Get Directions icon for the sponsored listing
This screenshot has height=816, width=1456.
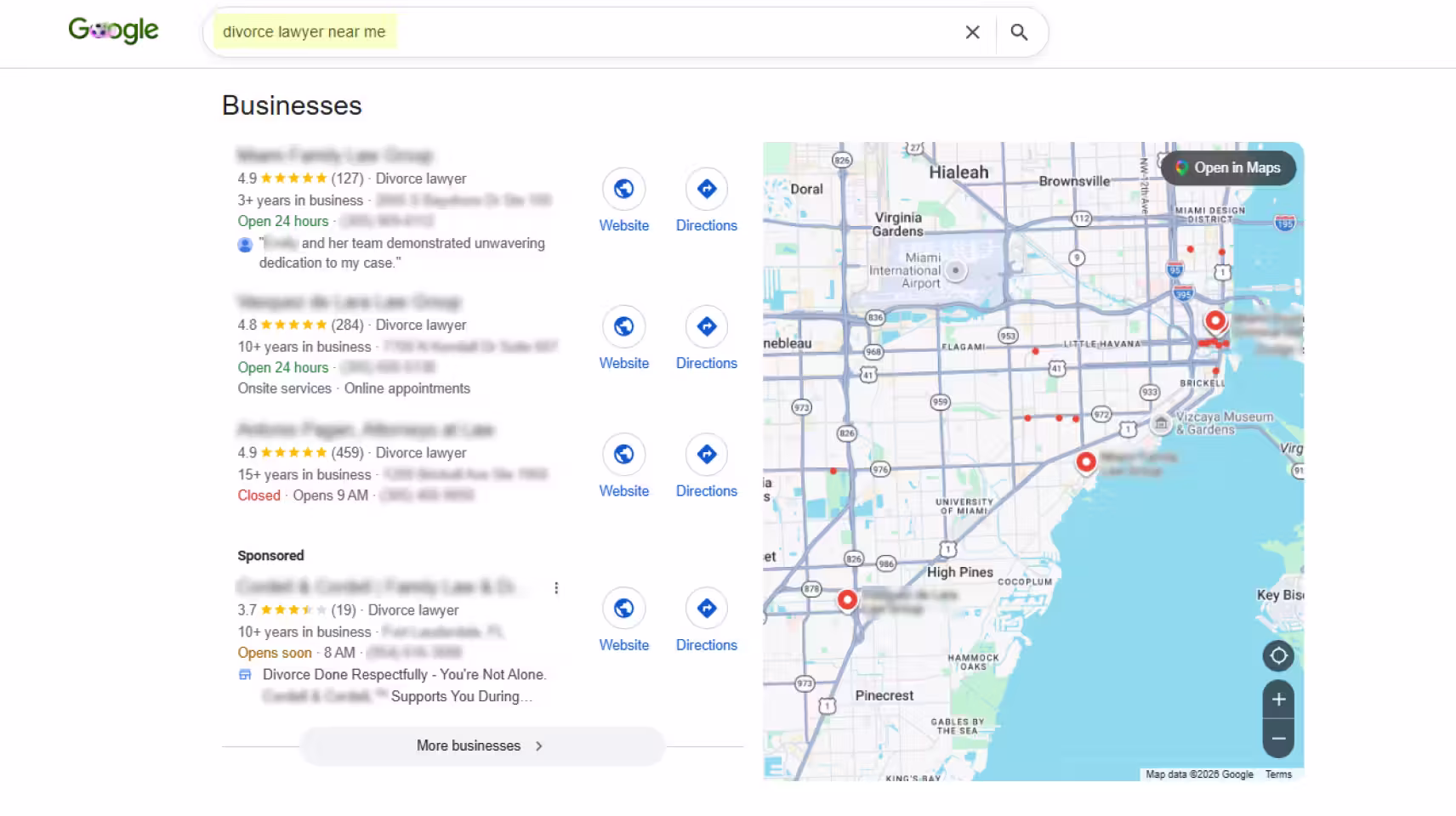click(x=707, y=609)
